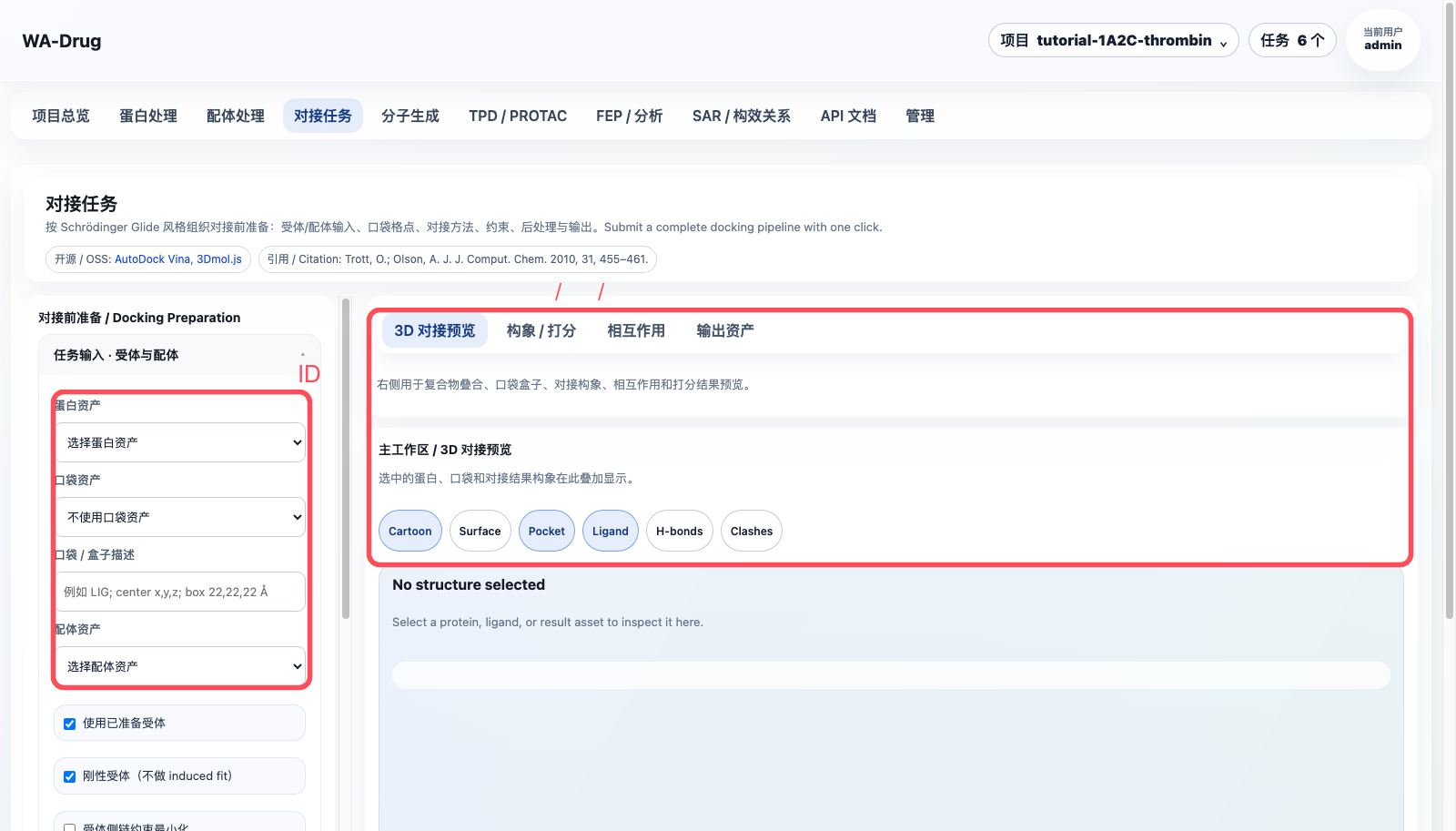Open the SAR / 构效关系 tab
Viewport: 1456px width, 831px height.
tap(742, 116)
